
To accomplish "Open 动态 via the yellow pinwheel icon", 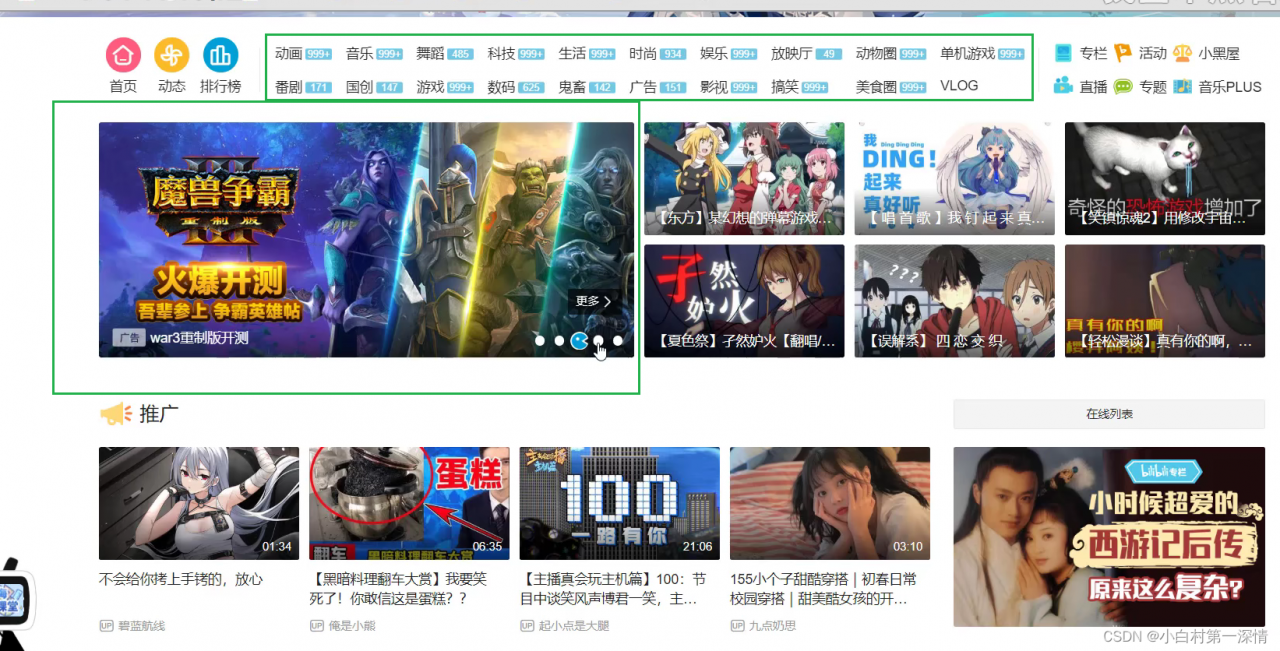I will coord(170,57).
